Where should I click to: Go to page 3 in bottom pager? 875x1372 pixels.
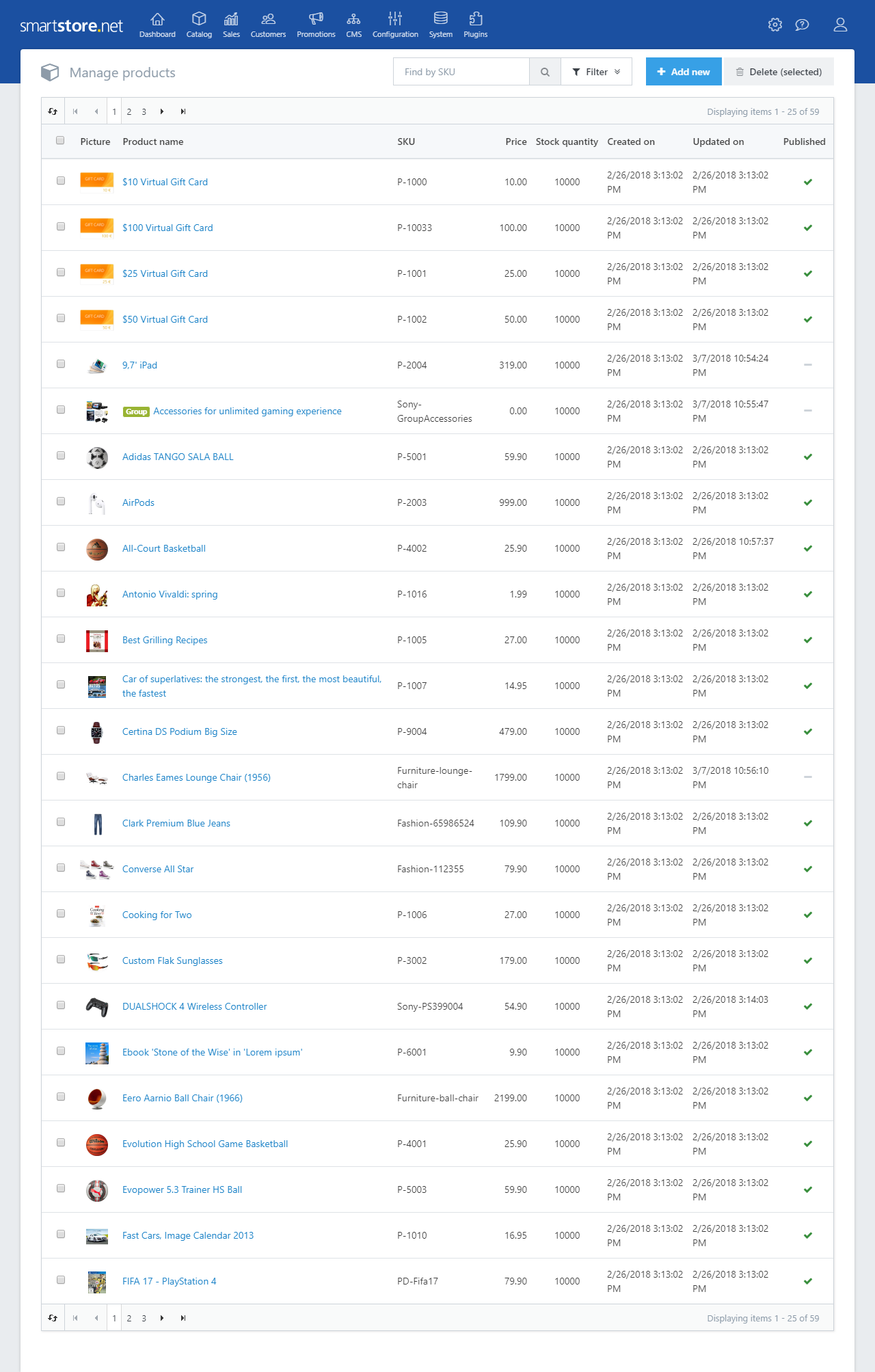144,1318
